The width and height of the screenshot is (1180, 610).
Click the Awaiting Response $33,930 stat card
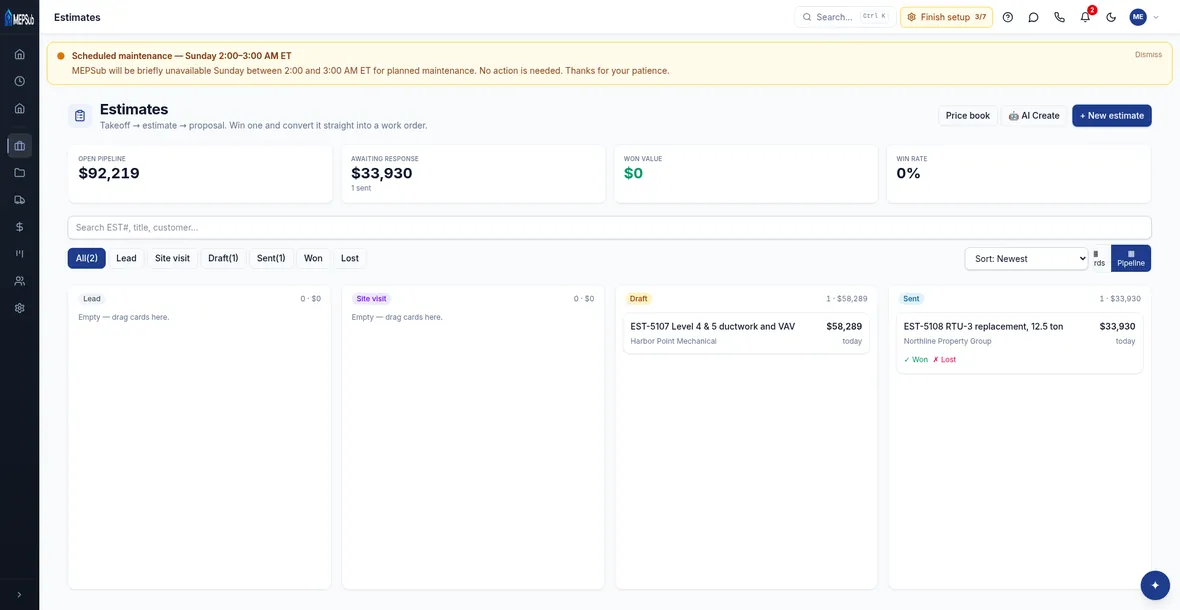point(473,174)
